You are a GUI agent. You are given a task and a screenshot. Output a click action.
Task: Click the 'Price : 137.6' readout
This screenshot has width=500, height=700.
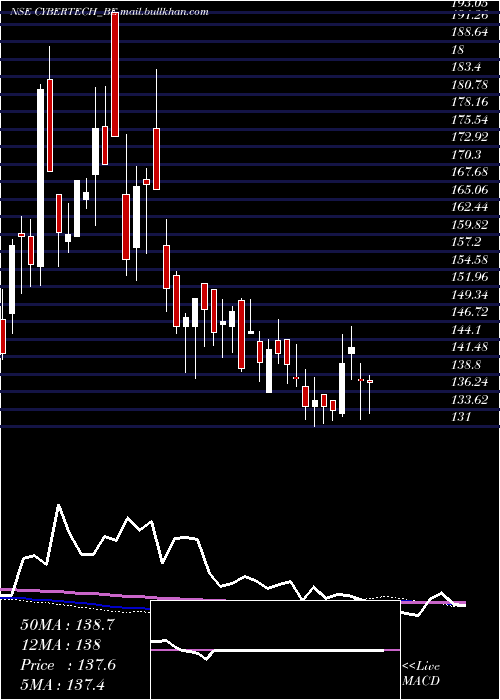tap(68, 665)
